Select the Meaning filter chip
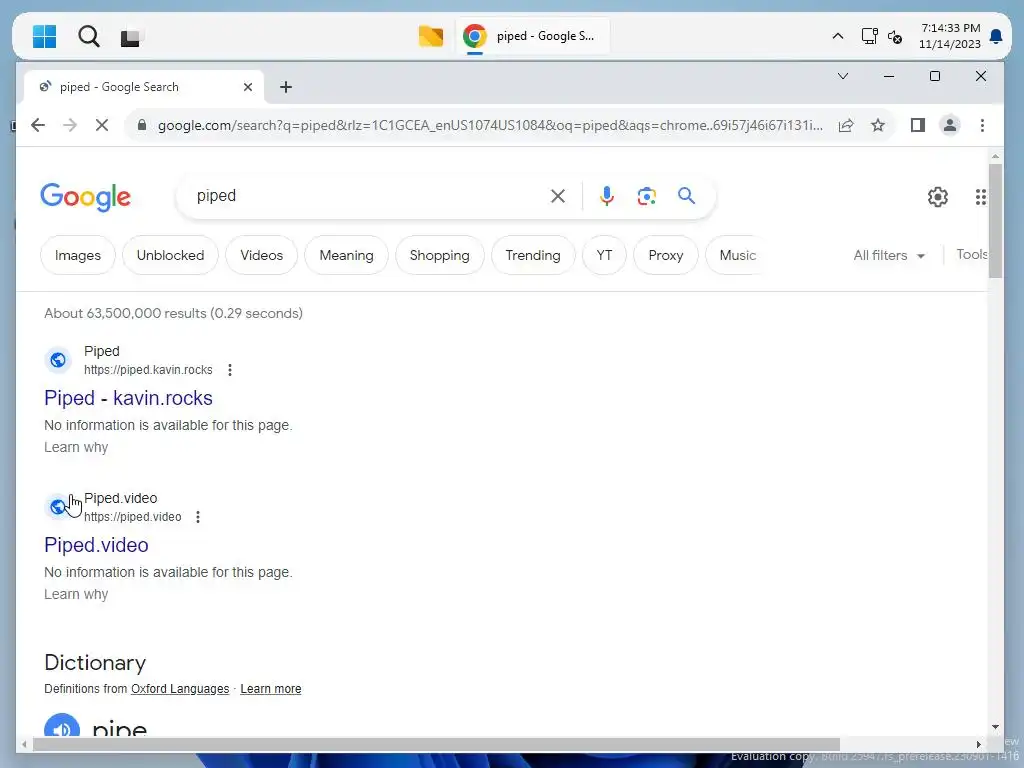Viewport: 1024px width, 768px height. 346,255
